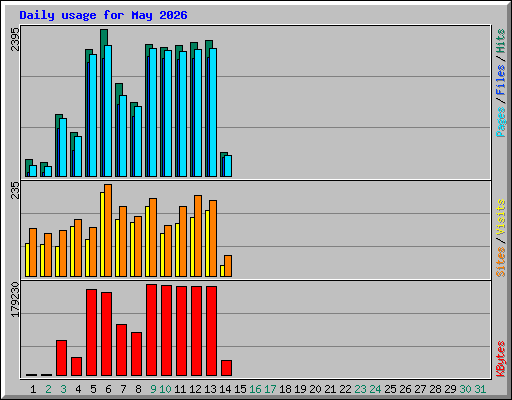
Task: Click the red KBytes bar for day 3
Action: 61,358
